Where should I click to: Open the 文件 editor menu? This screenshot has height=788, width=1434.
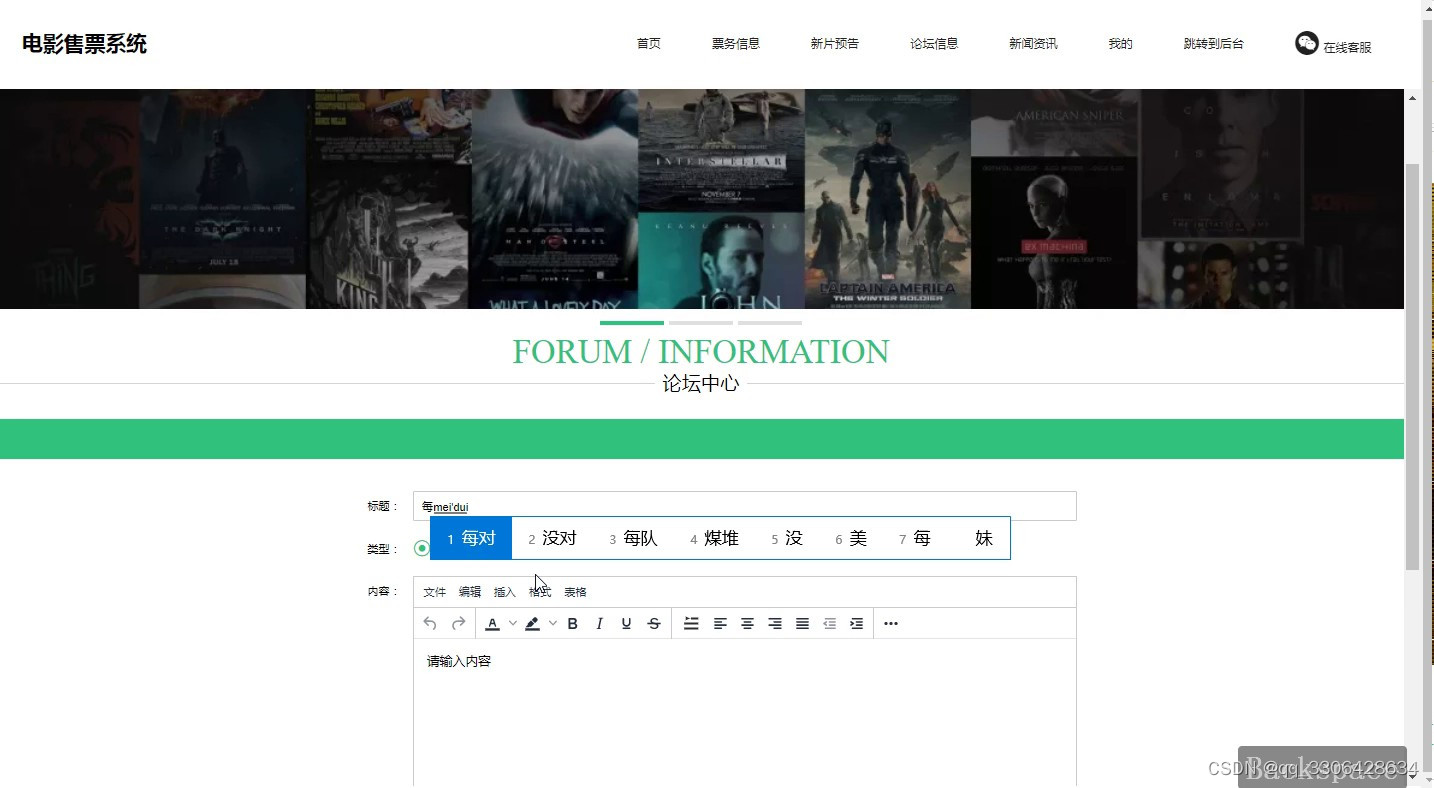tap(434, 592)
